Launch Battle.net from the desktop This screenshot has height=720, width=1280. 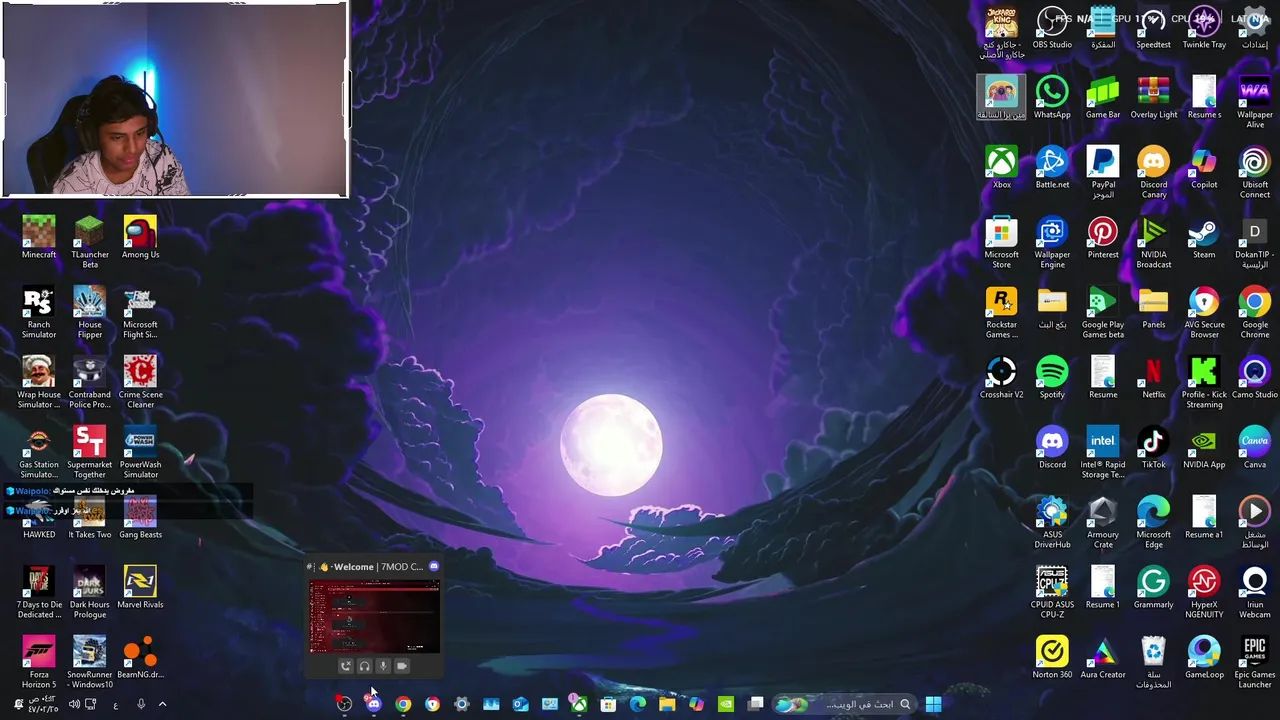[1052, 167]
